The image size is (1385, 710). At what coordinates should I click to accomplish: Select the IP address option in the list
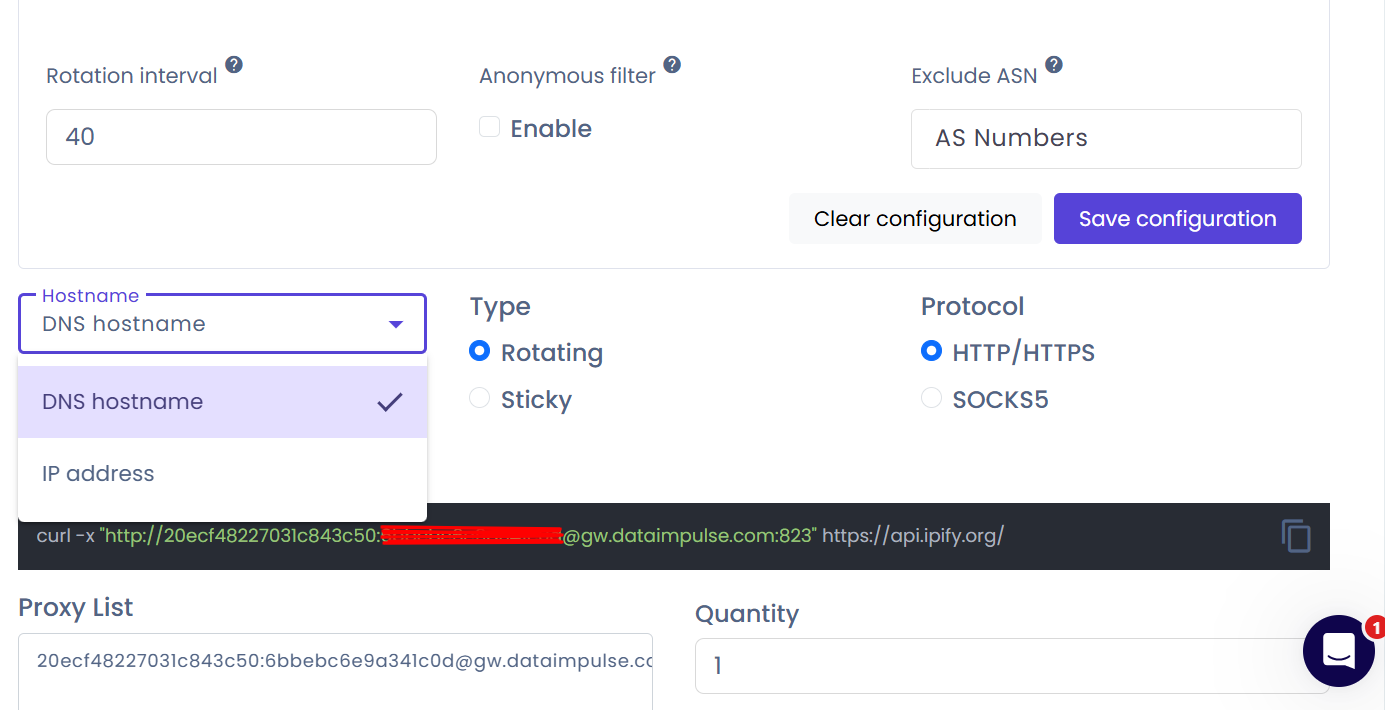222,474
